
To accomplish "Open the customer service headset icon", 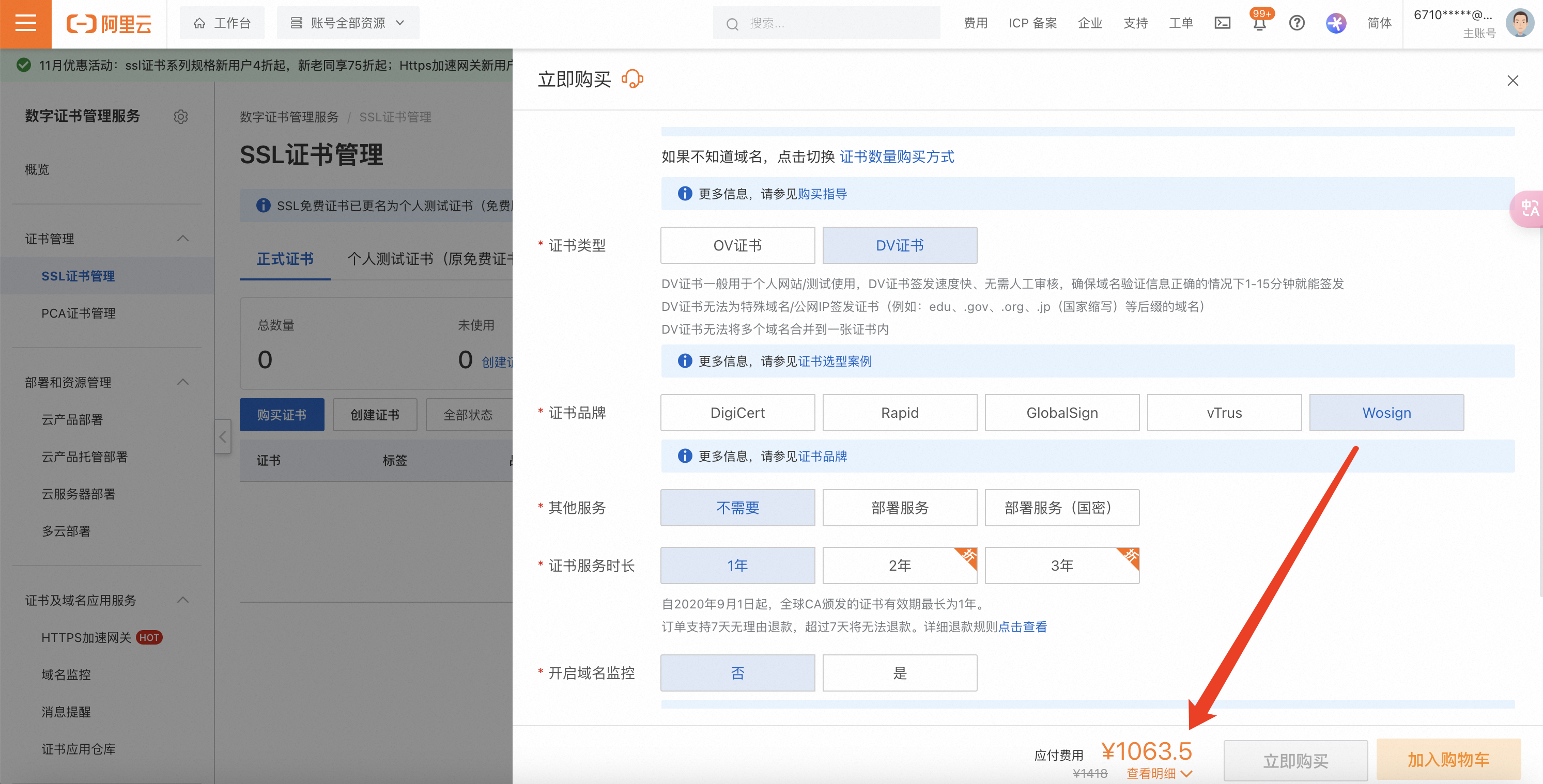I will point(632,79).
